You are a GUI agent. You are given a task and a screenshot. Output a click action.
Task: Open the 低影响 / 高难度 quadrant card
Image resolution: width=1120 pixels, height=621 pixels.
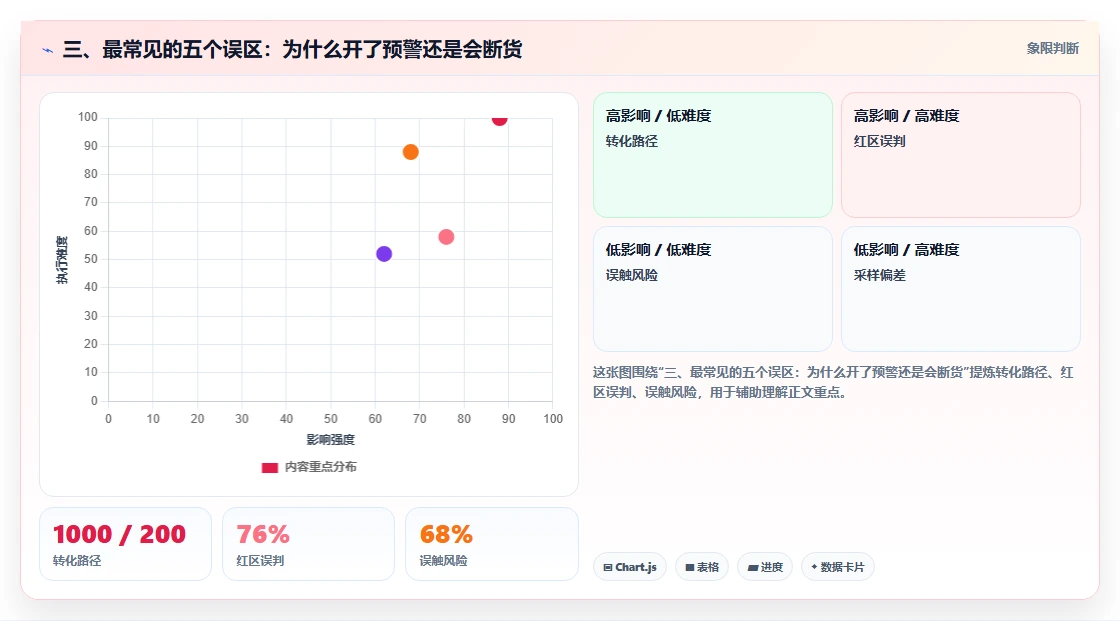tap(961, 289)
